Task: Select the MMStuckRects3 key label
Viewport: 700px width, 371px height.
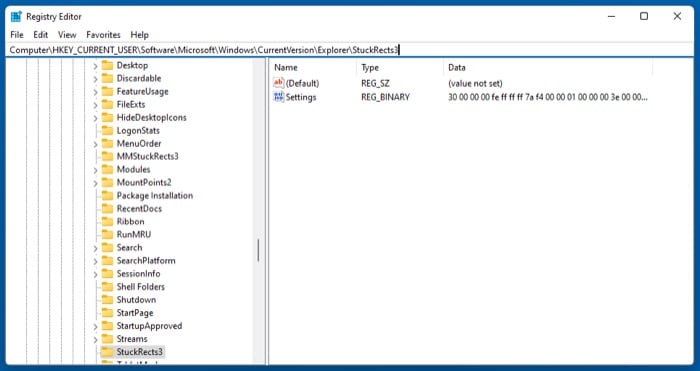Action: click(x=147, y=156)
